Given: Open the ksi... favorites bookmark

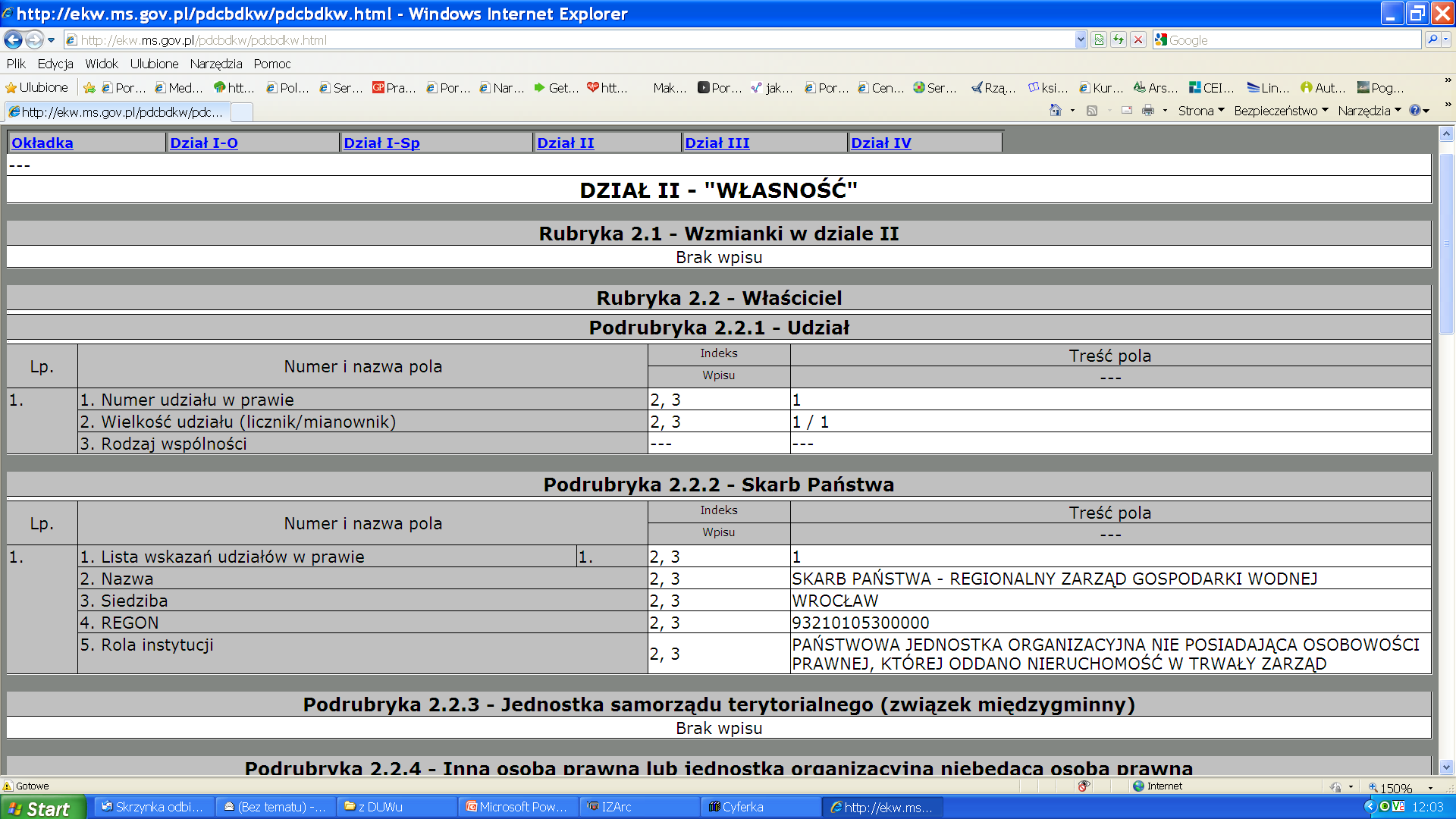Looking at the screenshot, I should pyautogui.click(x=1048, y=88).
